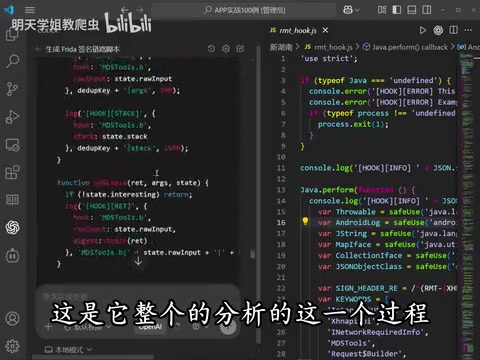Open the Search view in activity bar
This screenshot has width=480, height=360.
tap(13, 61)
